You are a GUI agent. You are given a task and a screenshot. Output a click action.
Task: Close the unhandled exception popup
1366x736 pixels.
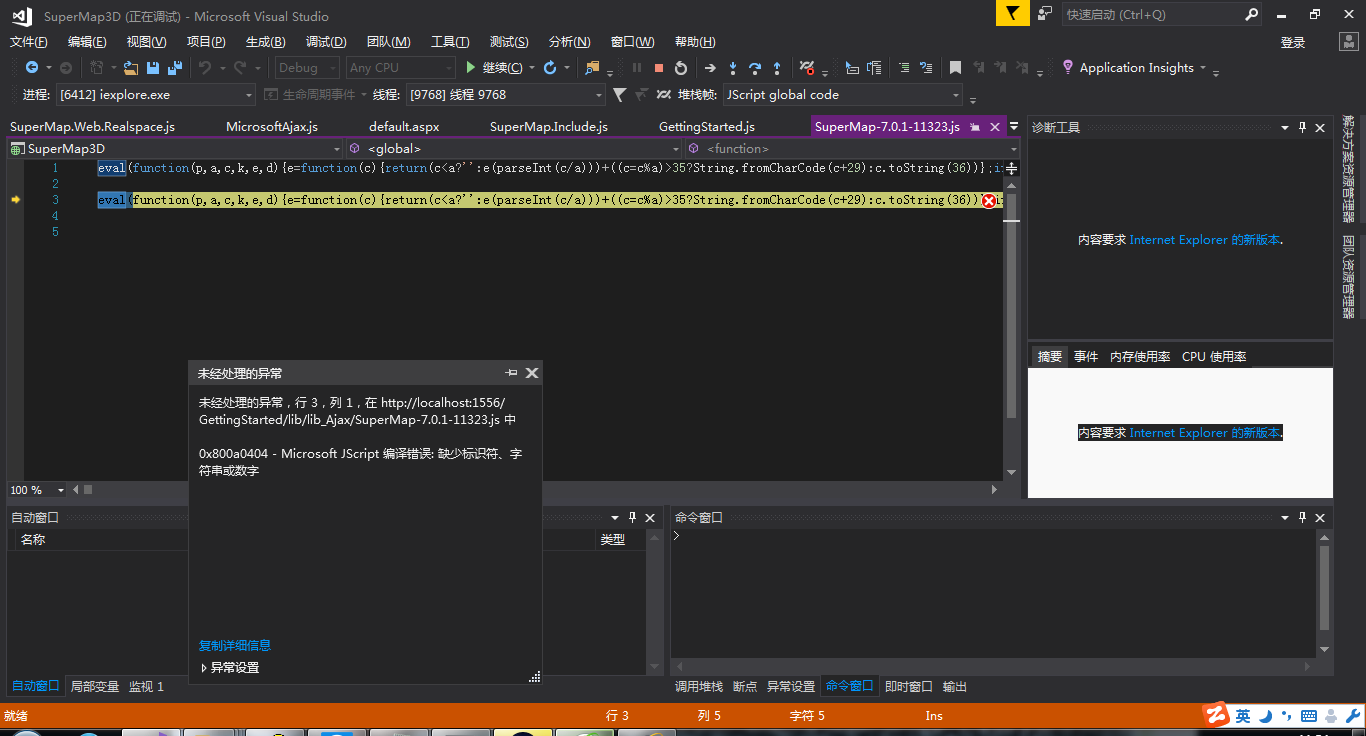coord(532,373)
